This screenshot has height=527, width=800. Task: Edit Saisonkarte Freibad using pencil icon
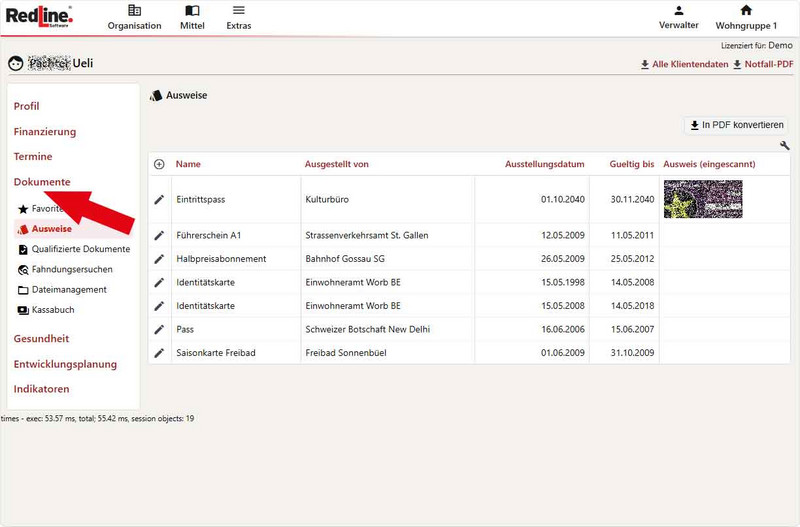point(159,353)
